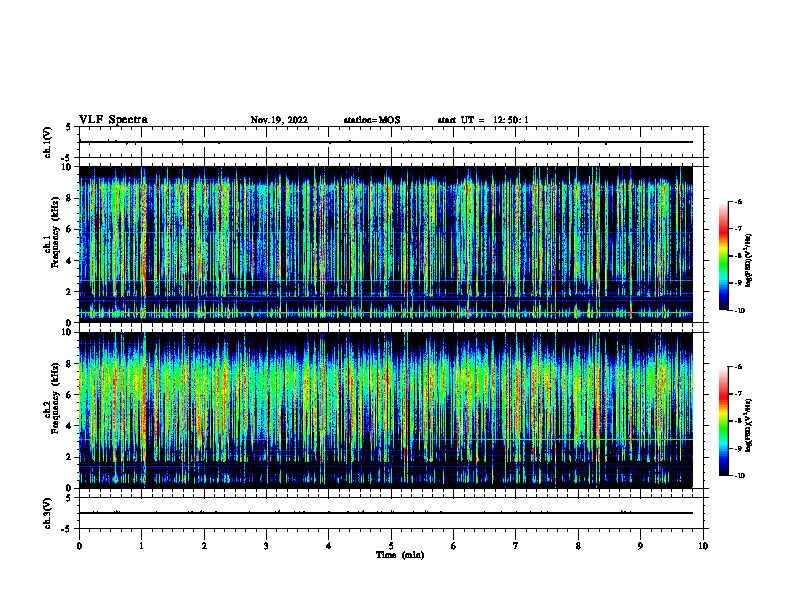
Task: Click the "4" tick on the time axis
Action: (x=329, y=546)
